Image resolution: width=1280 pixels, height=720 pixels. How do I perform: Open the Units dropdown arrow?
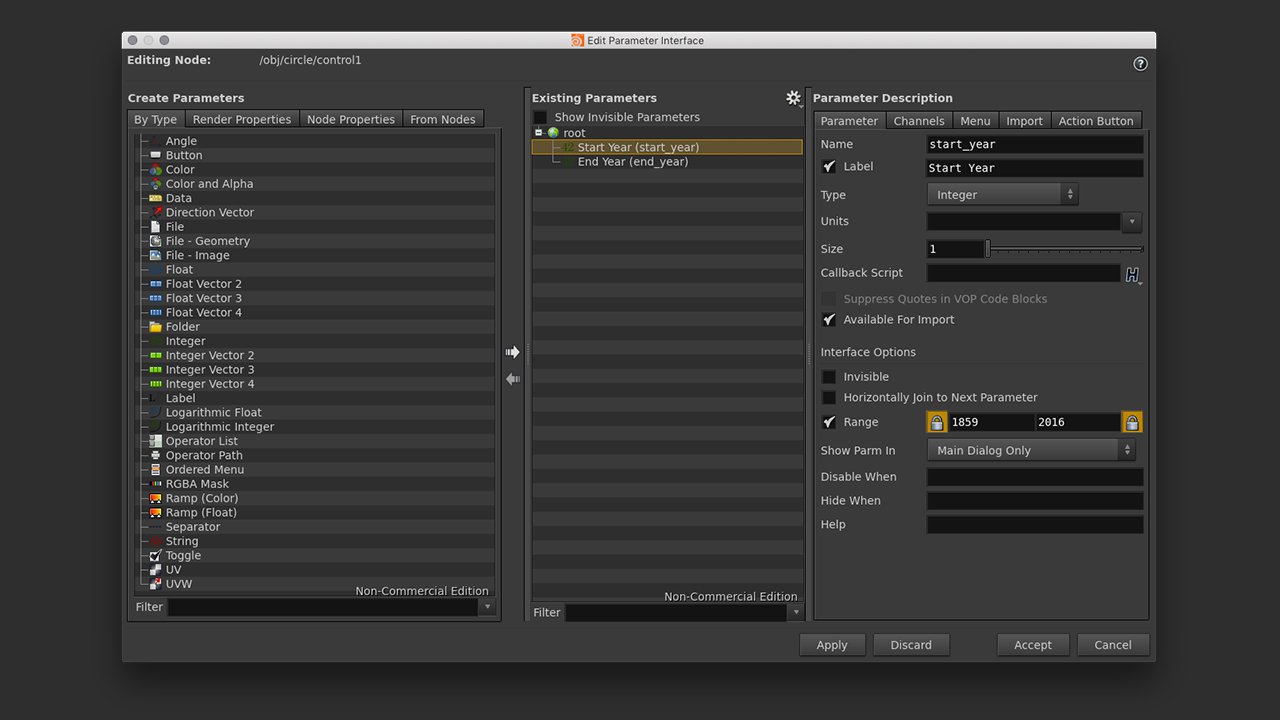tap(1132, 222)
